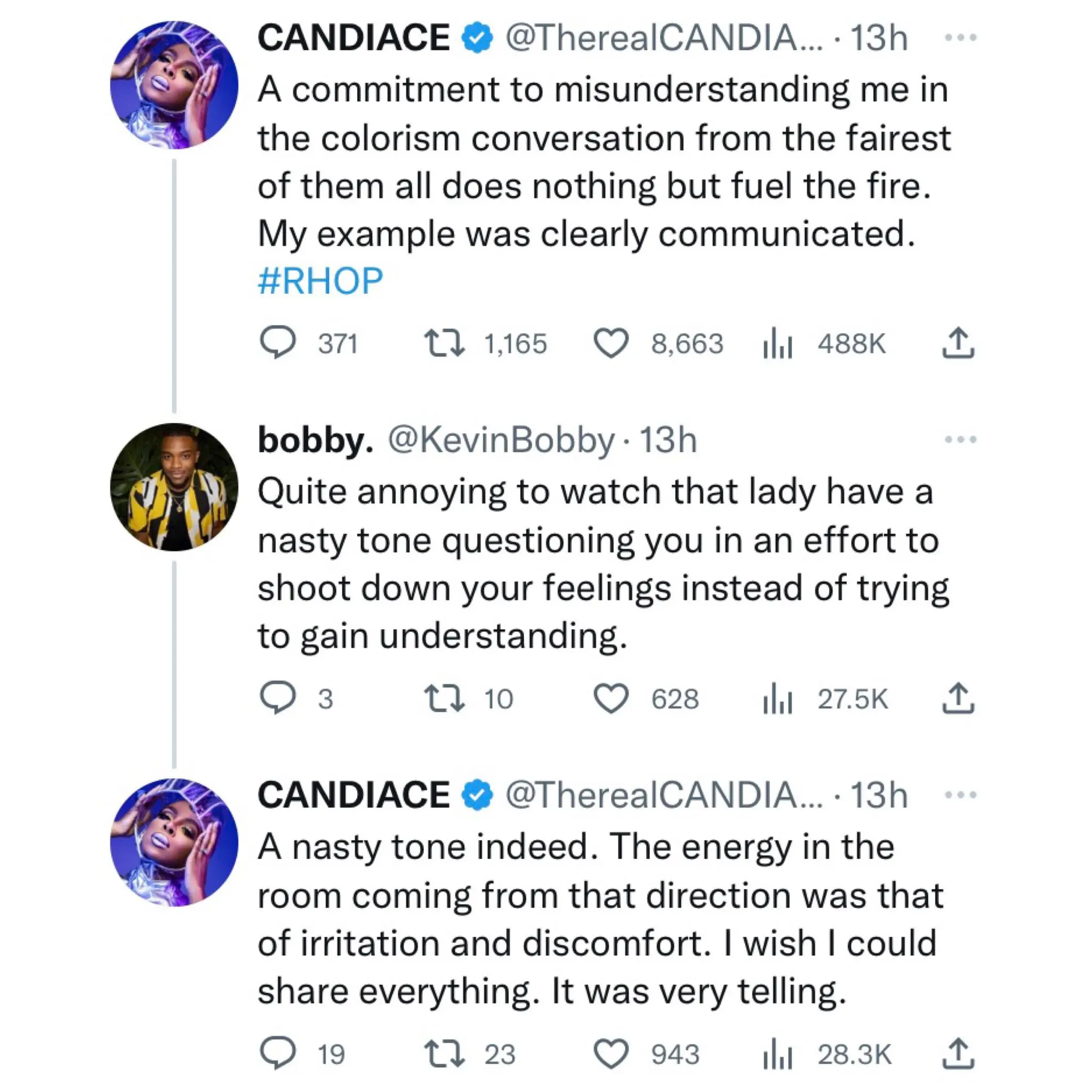This screenshot has width=1092, height=1092.
Task: Retweet bobby's tweet with 10 retweets
Action: pyautogui.click(x=444, y=698)
